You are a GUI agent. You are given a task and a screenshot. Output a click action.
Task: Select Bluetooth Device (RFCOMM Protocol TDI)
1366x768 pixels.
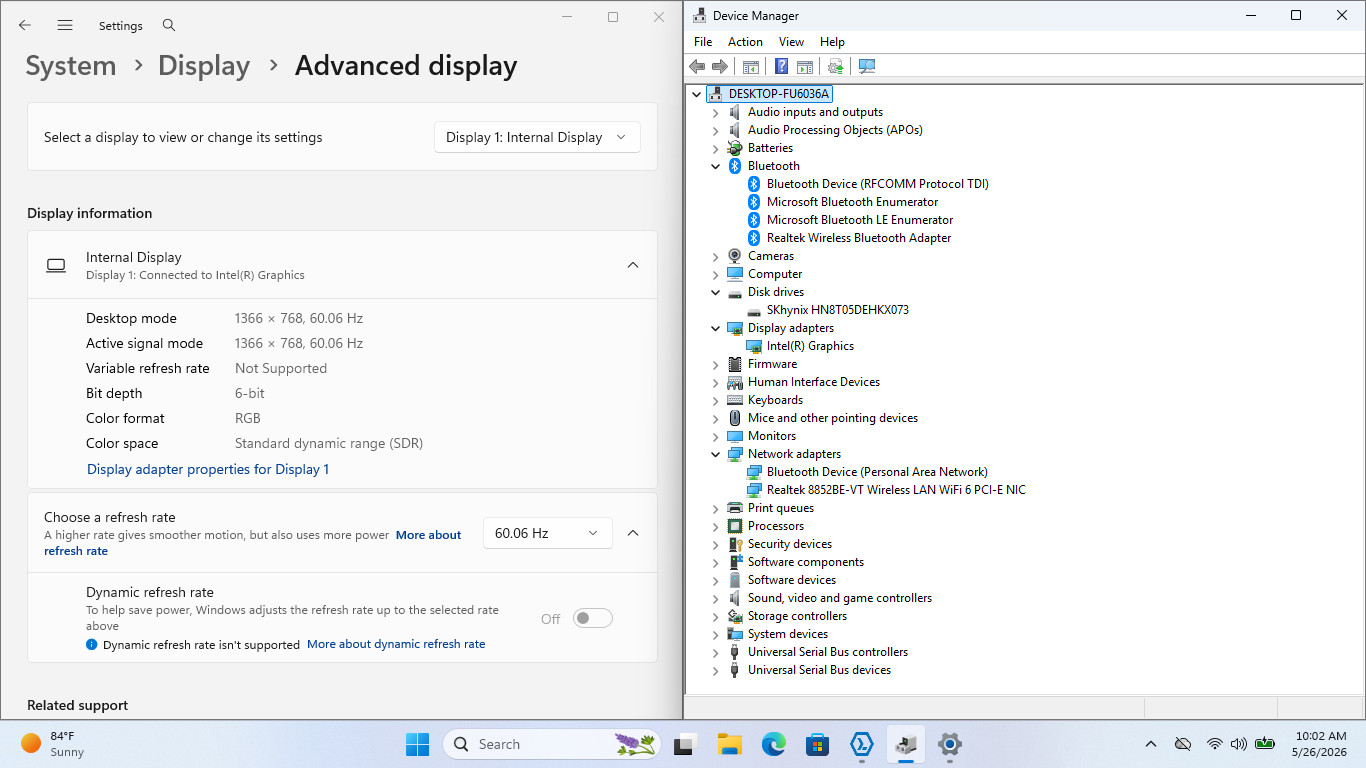(x=878, y=184)
